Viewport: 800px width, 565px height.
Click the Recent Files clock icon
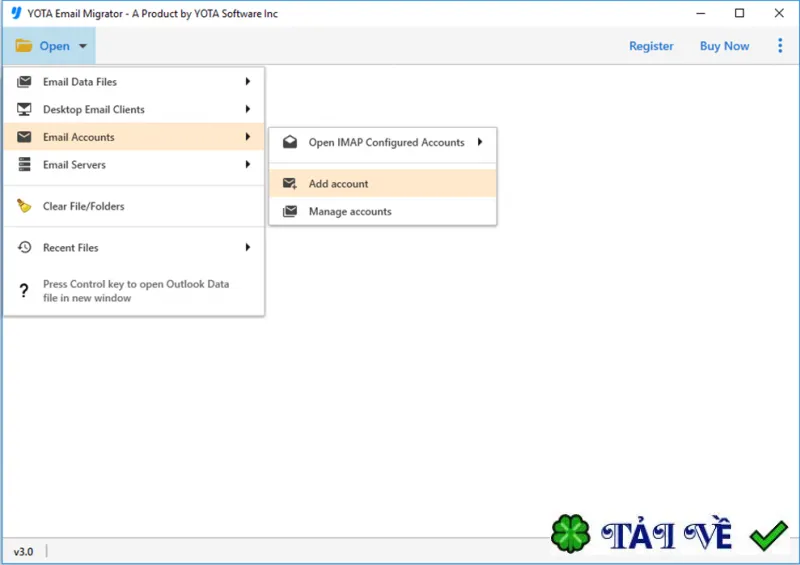24,248
